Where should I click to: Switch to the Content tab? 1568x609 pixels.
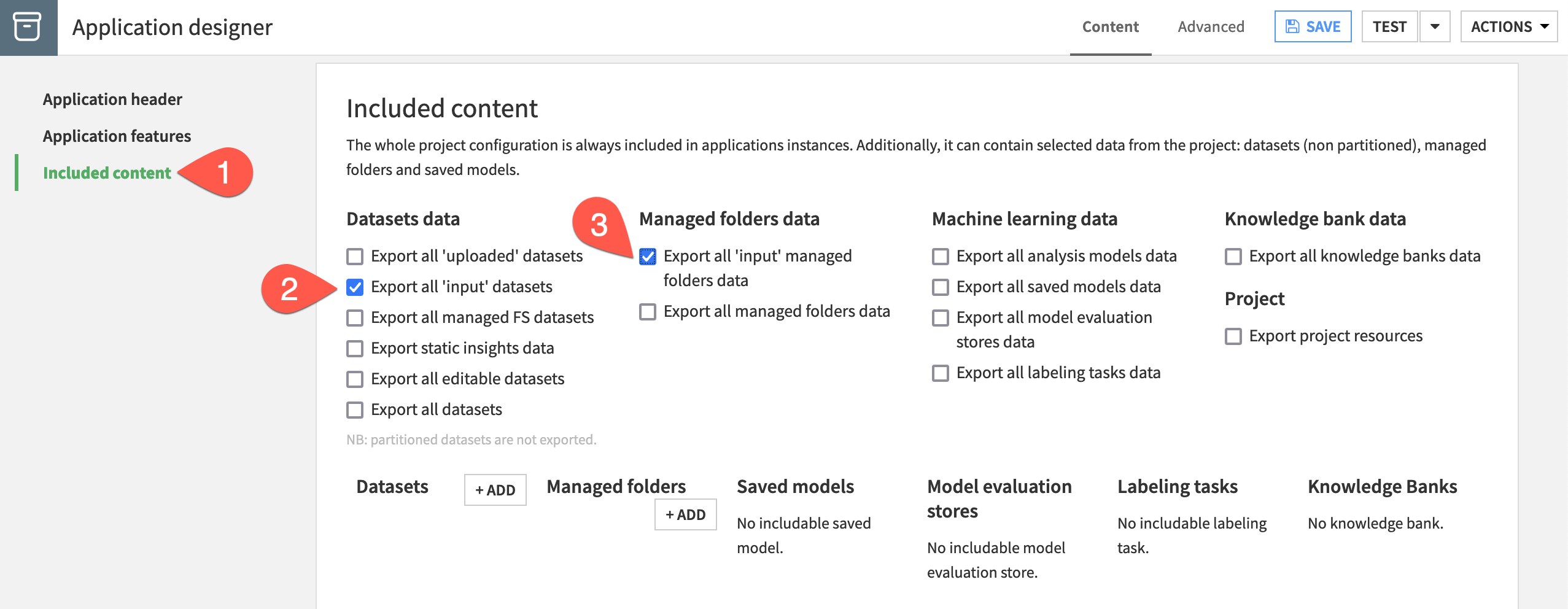1110,27
